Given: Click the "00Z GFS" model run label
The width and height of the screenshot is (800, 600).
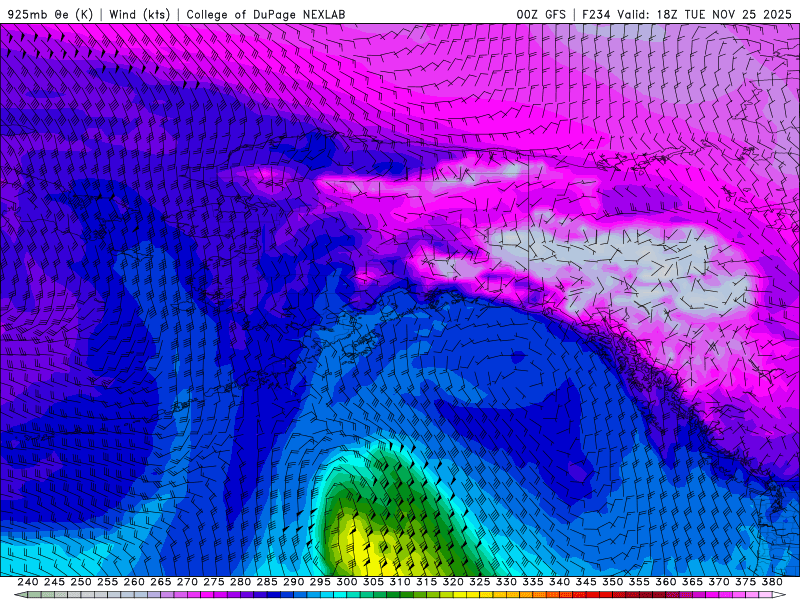Looking at the screenshot, I should [x=541, y=14].
